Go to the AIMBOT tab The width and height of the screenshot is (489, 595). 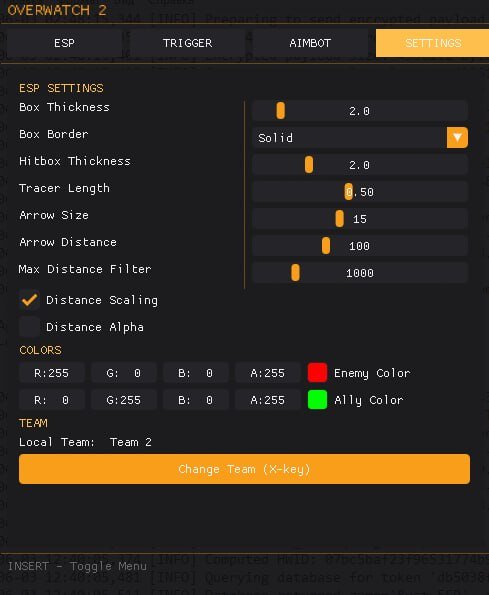tap(310, 43)
